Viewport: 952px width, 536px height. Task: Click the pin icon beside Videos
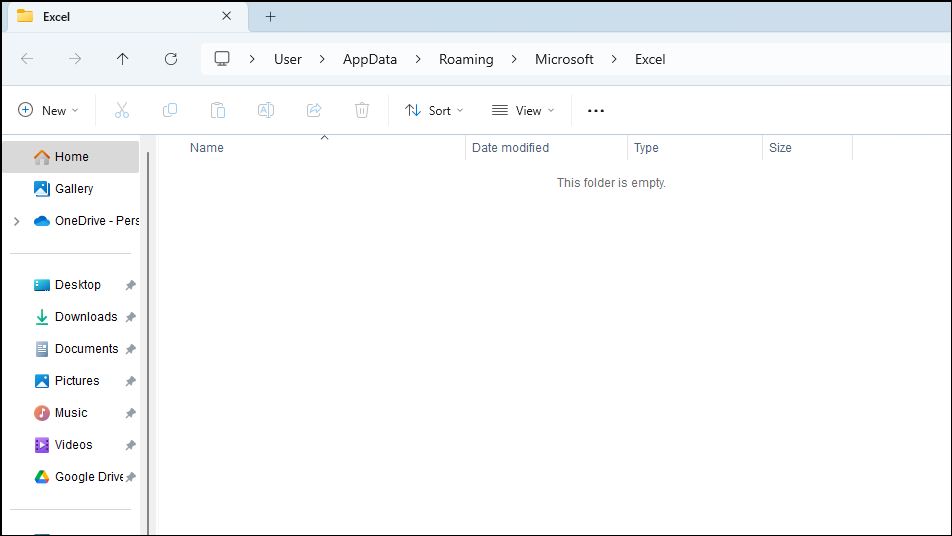[131, 446]
